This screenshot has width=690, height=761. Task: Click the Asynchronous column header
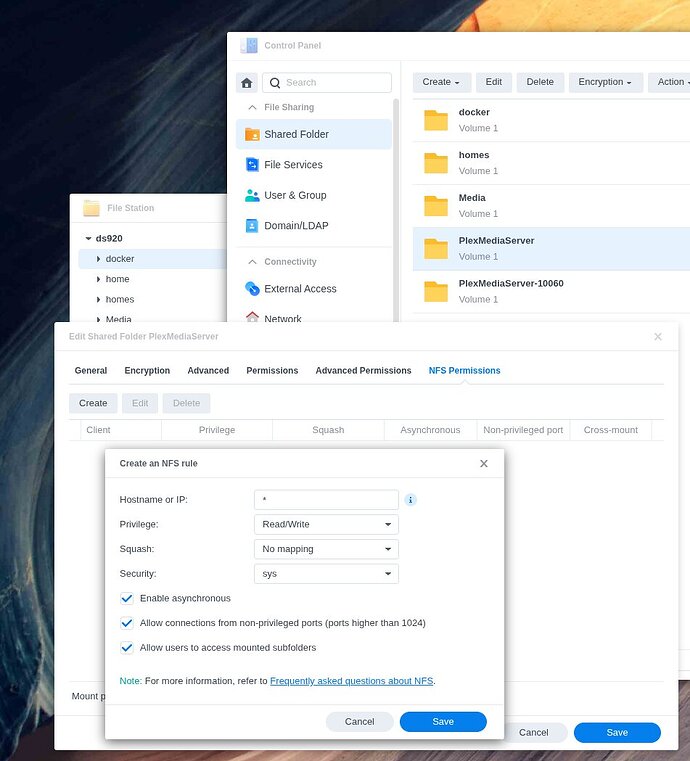[430, 430]
